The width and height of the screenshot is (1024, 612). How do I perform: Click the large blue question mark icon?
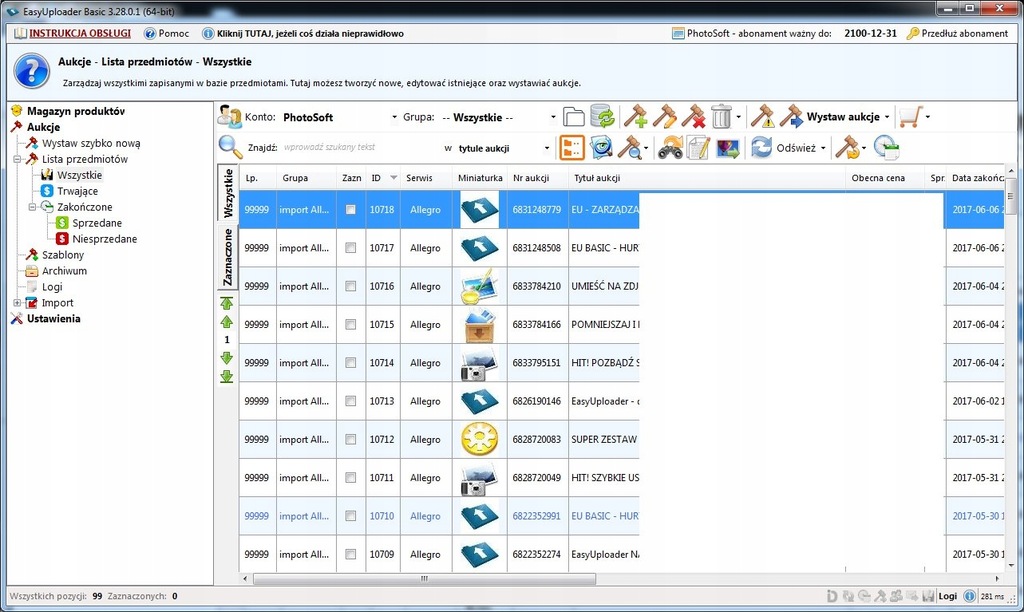(x=31, y=71)
